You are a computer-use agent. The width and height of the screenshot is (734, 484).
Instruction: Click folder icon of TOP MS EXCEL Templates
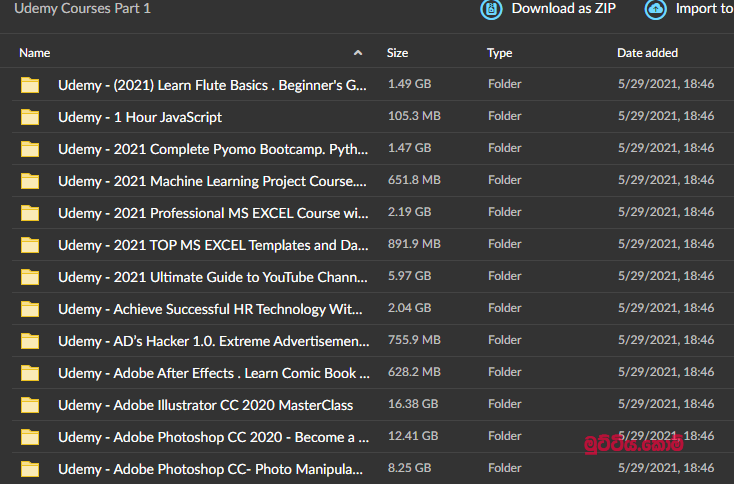click(x=30, y=245)
